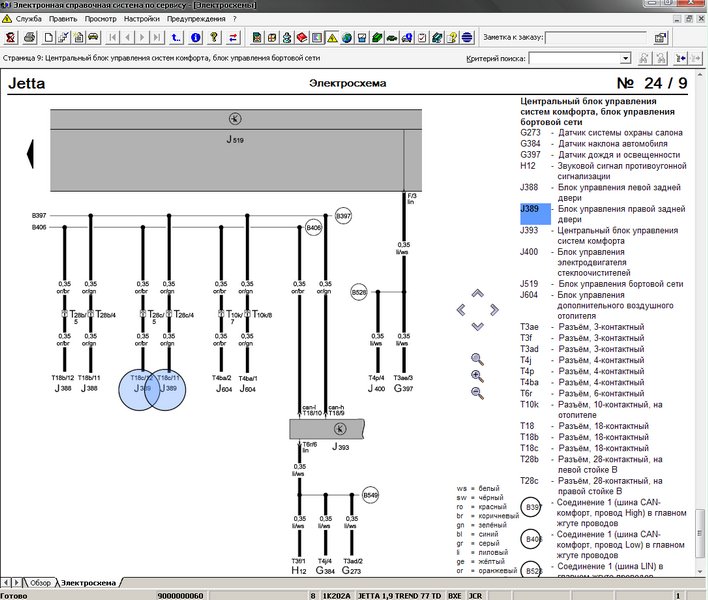
Task: Select the Электросхема tab
Action: pos(88,583)
